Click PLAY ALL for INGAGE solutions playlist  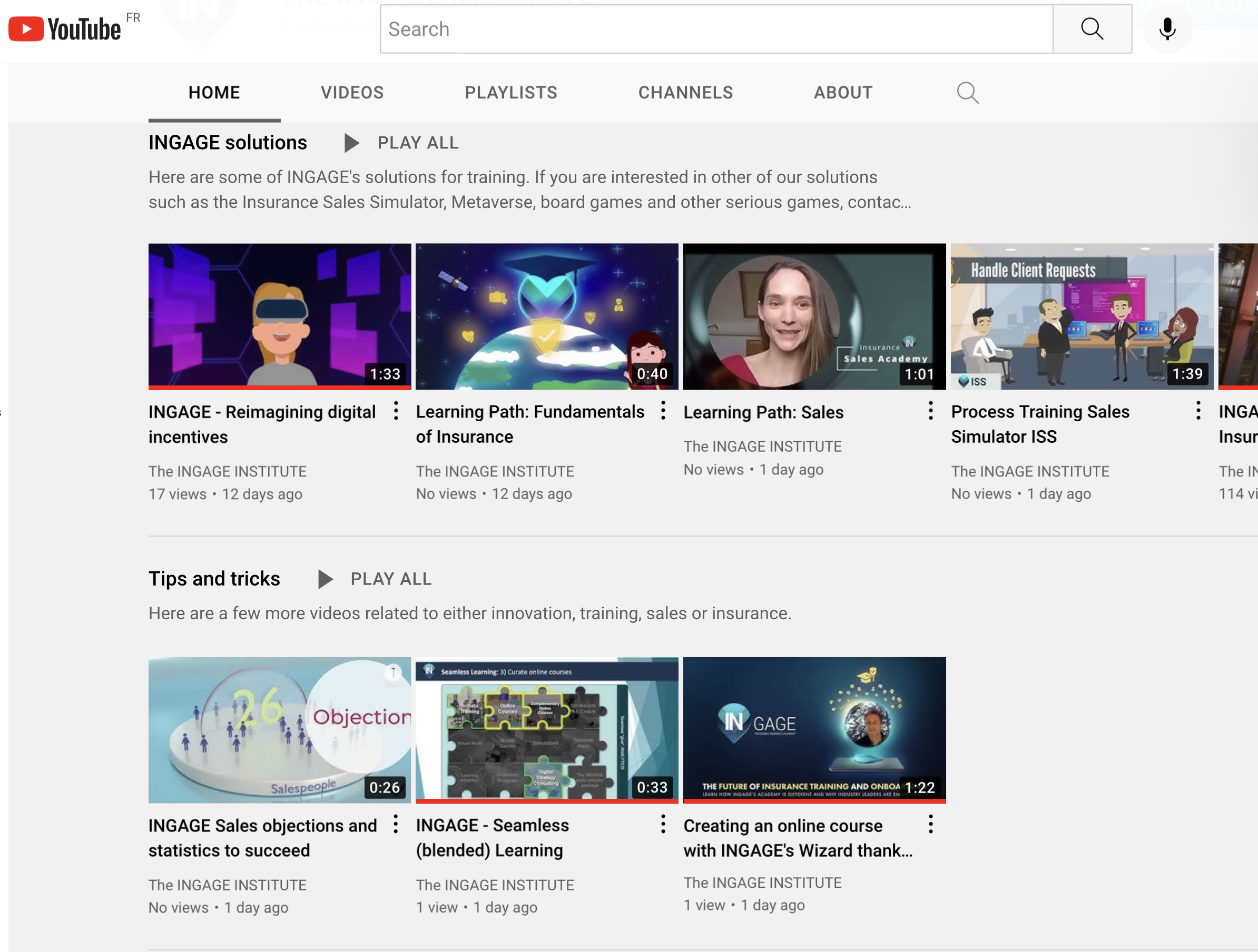point(418,143)
